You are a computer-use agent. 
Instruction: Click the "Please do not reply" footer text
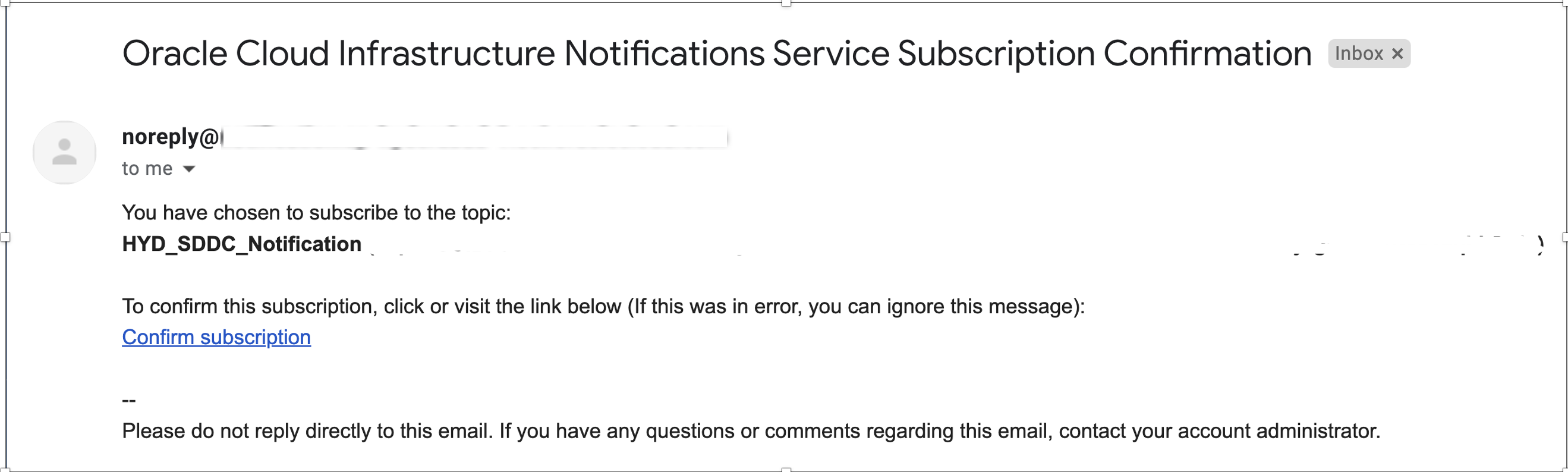(x=751, y=430)
